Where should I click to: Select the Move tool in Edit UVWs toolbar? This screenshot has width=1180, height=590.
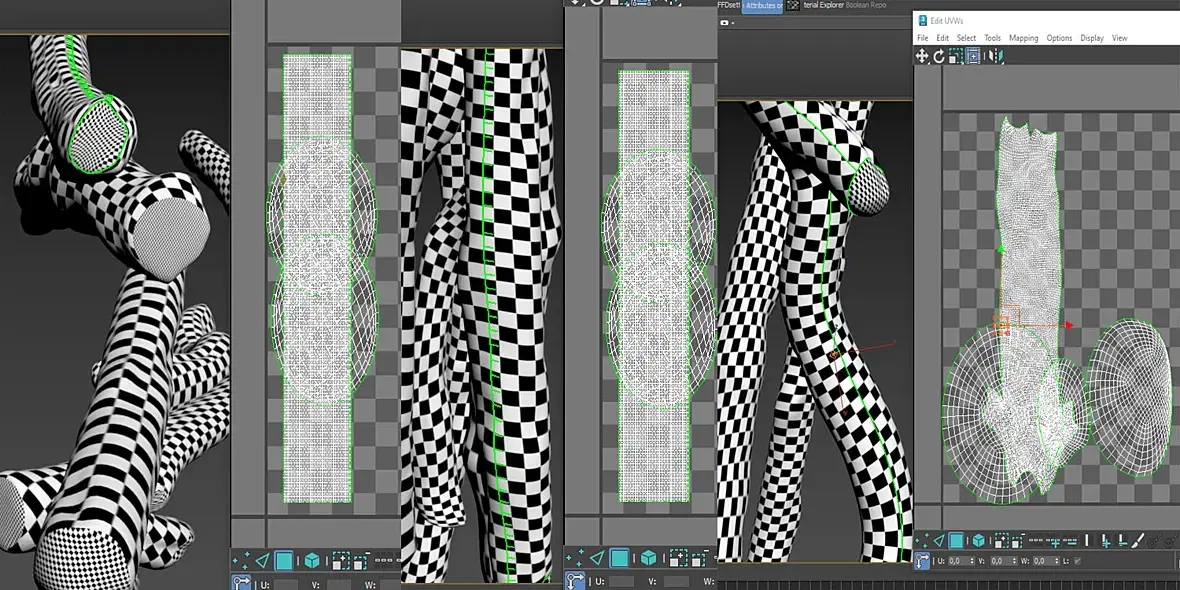pyautogui.click(x=922, y=57)
